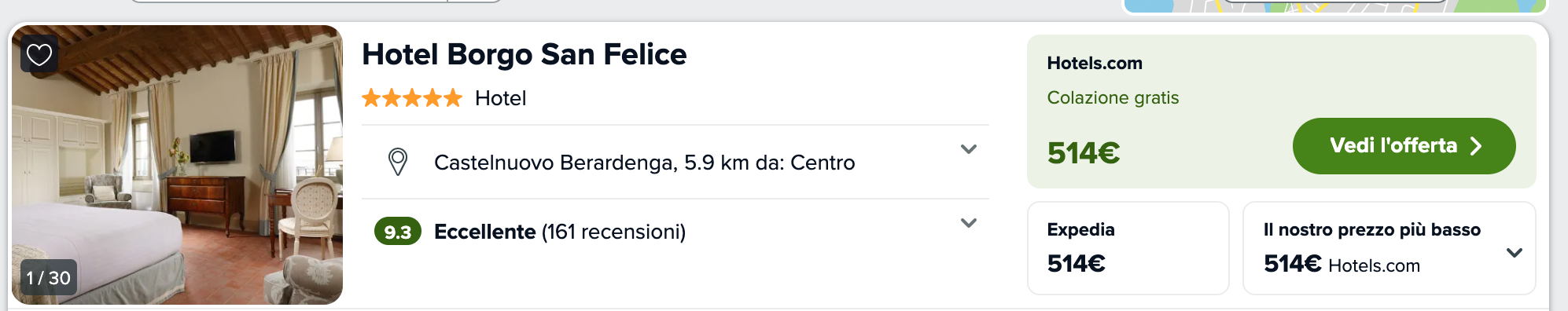Click the 514€ Hotels.com green price
This screenshot has width=1568, height=311.
pyautogui.click(x=1084, y=153)
